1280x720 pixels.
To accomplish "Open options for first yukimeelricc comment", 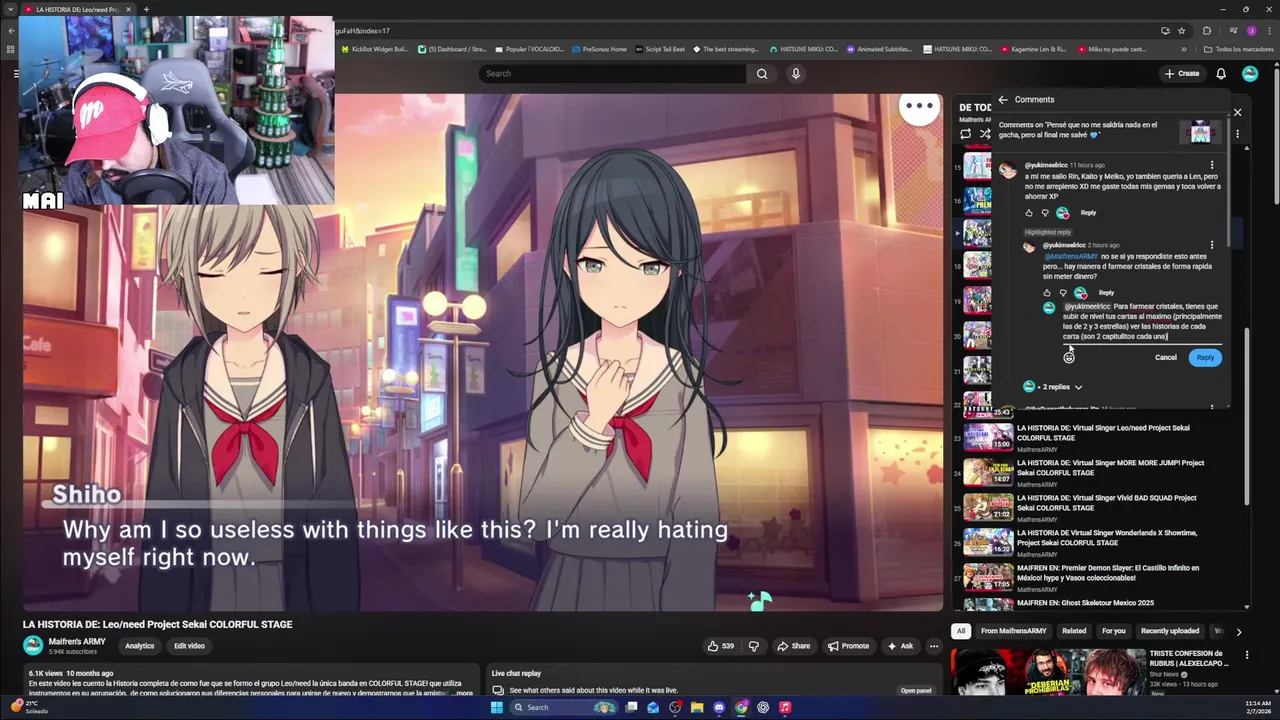I will click(1212, 165).
